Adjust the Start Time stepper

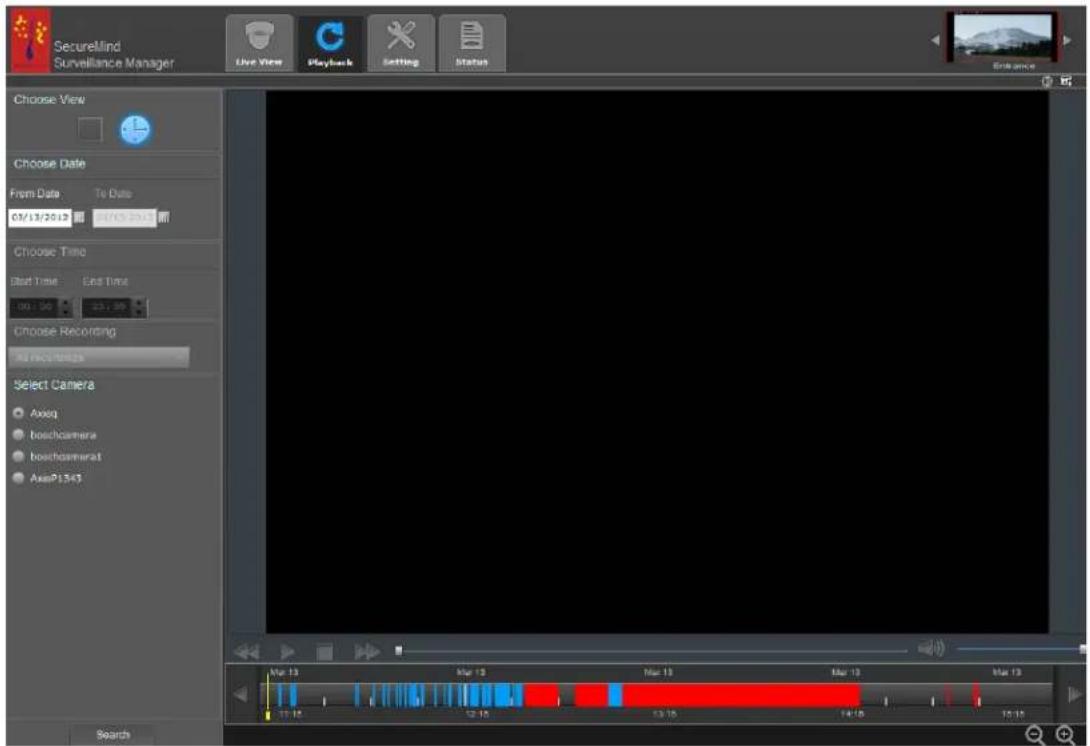tap(65, 307)
